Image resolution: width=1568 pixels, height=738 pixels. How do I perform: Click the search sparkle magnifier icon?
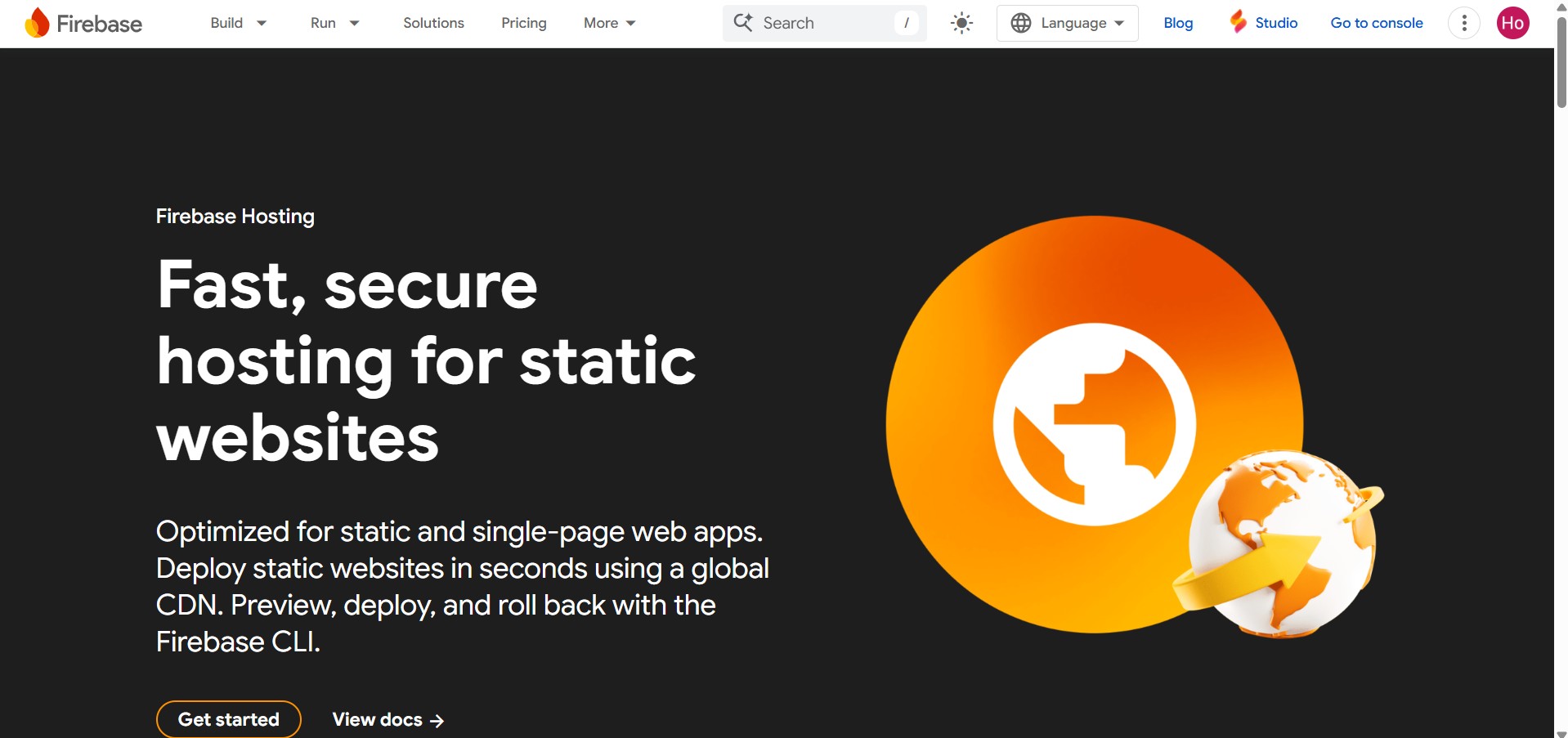(742, 22)
